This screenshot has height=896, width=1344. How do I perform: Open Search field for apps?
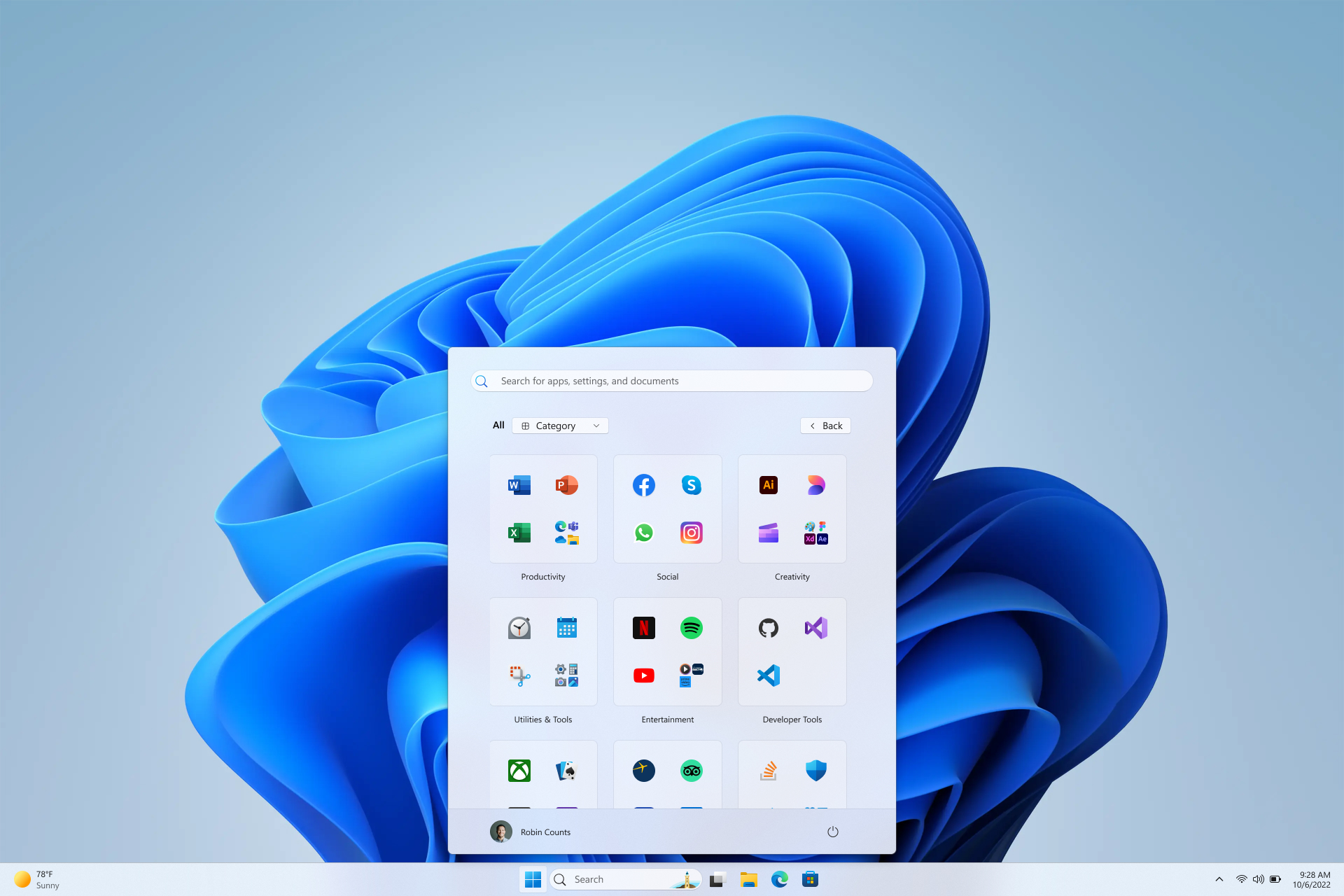672,380
